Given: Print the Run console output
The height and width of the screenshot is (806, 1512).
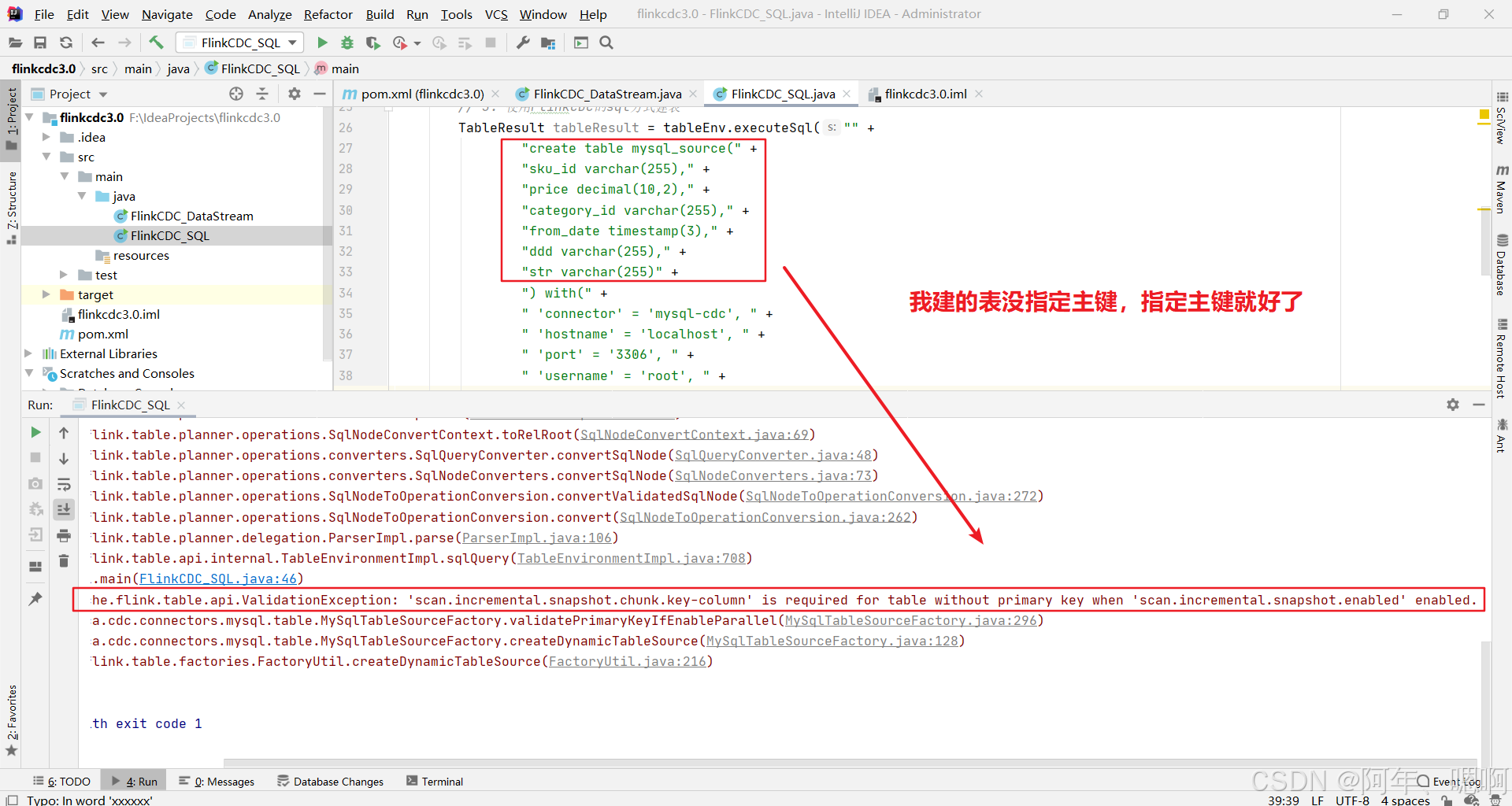Looking at the screenshot, I should pos(64,535).
